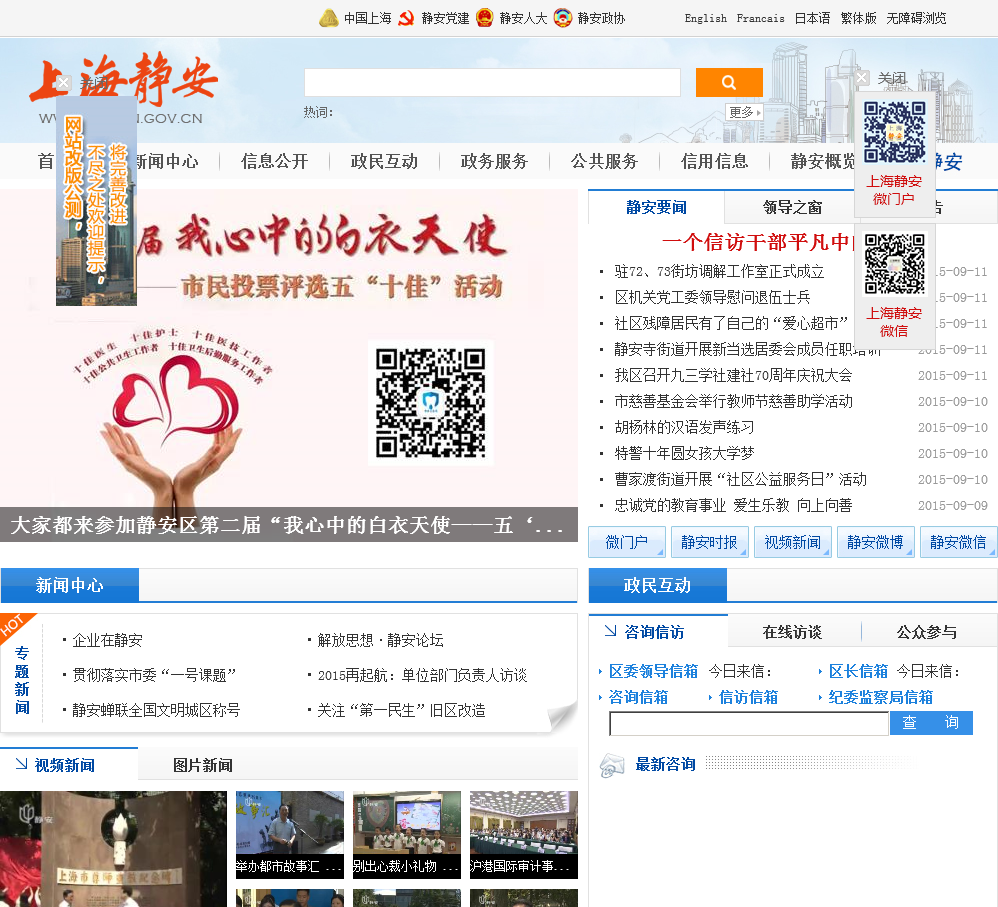Viewport: 998px width, 907px height.
Task: Switch language to Francais
Action: click(760, 18)
